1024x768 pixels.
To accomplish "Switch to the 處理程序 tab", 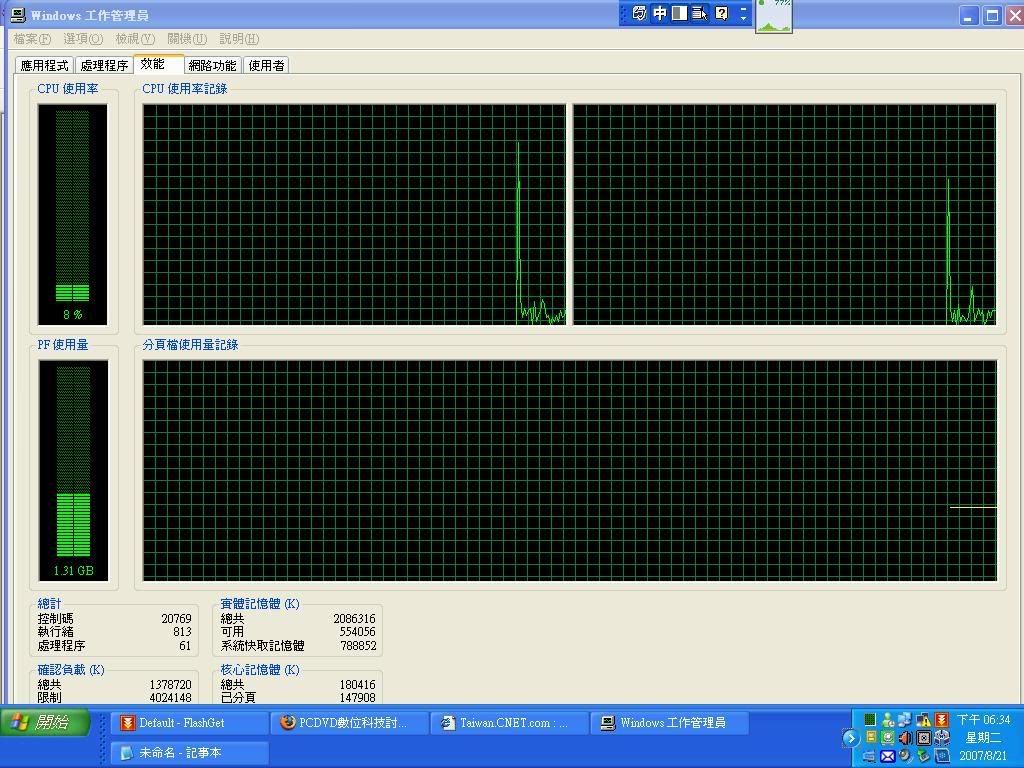I will (x=104, y=66).
